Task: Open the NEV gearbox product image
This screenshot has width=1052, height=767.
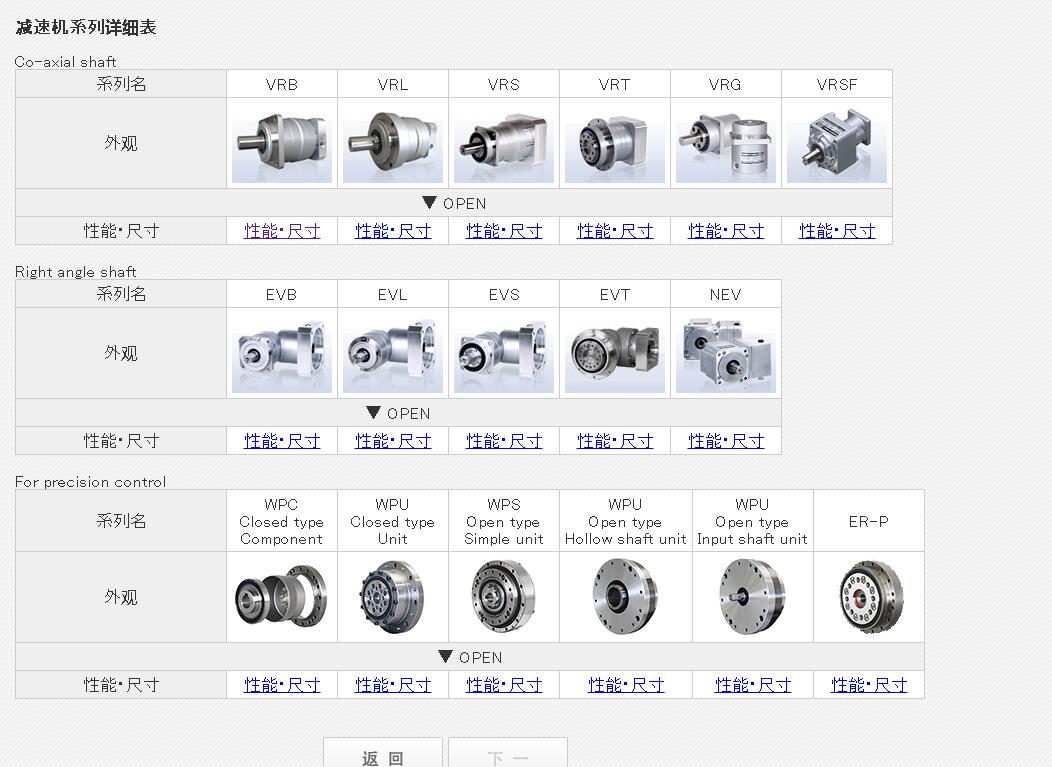Action: [x=725, y=354]
